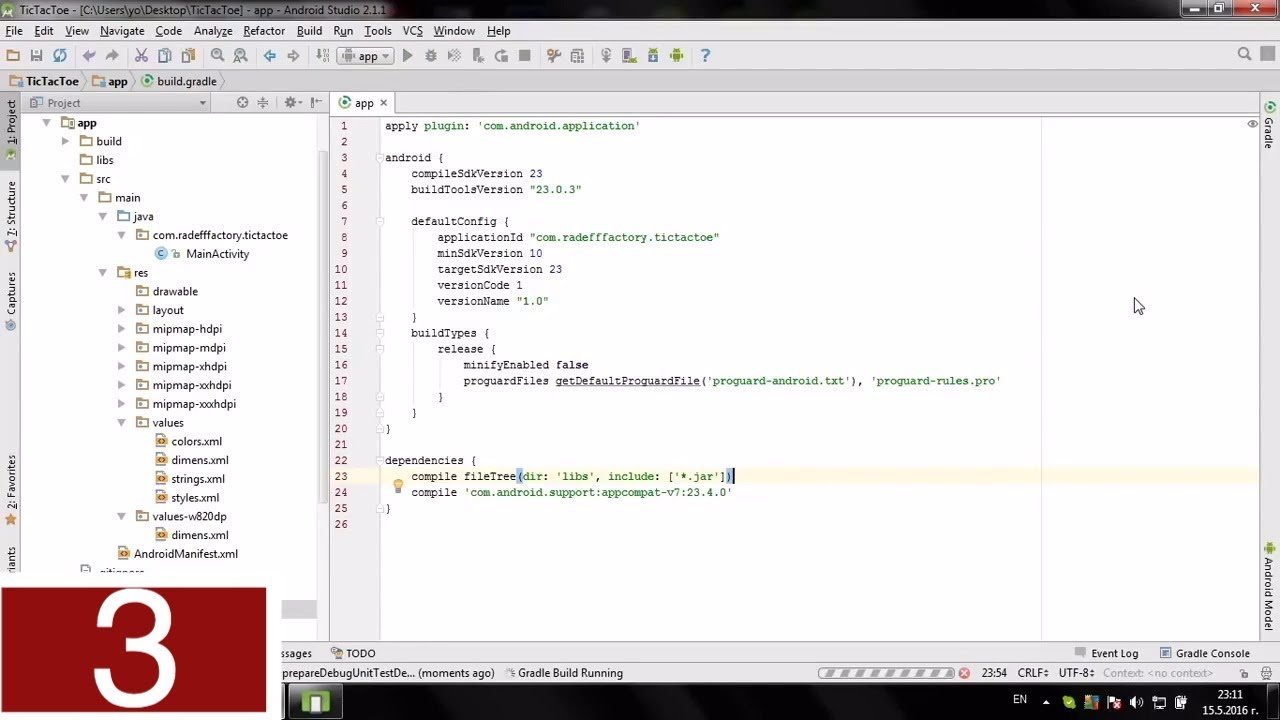Click the Gradle build progress bar
This screenshot has width=1280, height=720.
tap(885, 673)
